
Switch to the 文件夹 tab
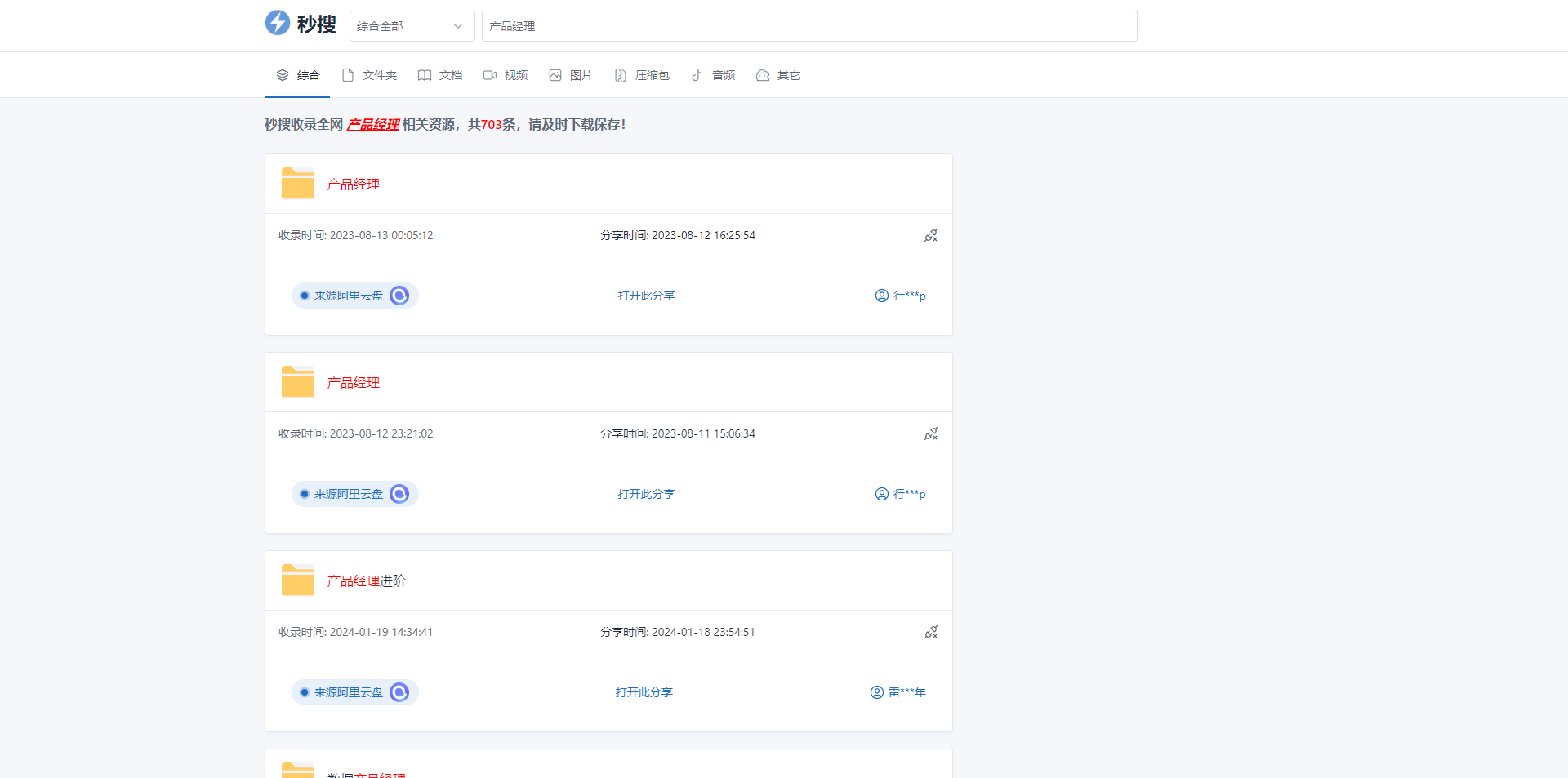click(369, 75)
